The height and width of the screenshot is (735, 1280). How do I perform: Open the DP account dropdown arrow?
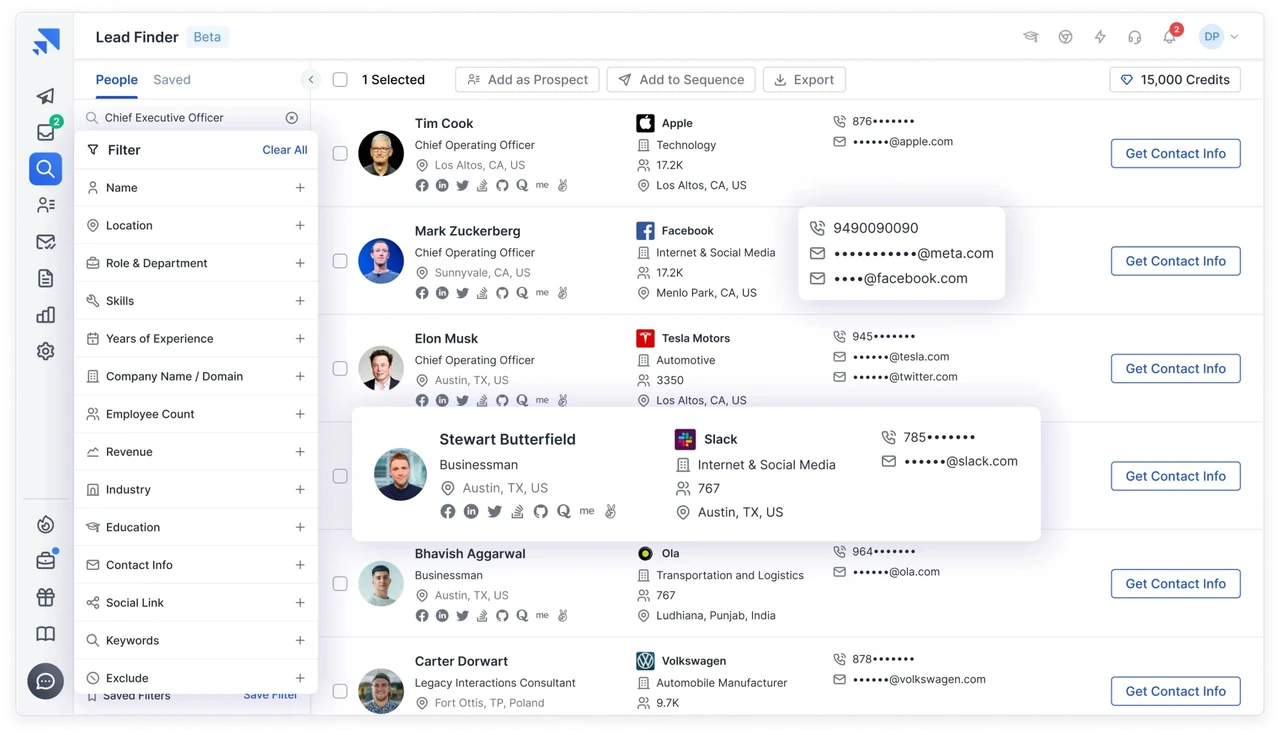[1234, 37]
